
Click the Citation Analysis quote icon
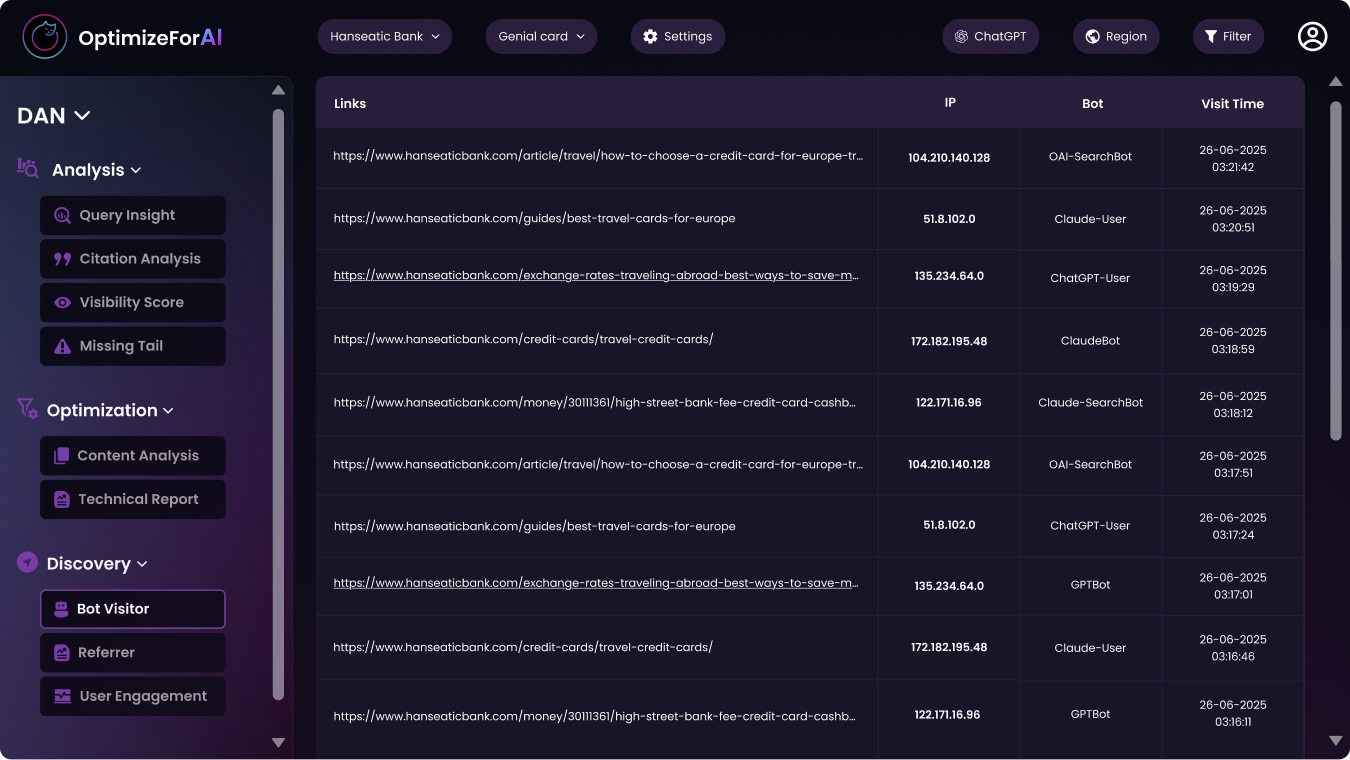click(x=62, y=259)
